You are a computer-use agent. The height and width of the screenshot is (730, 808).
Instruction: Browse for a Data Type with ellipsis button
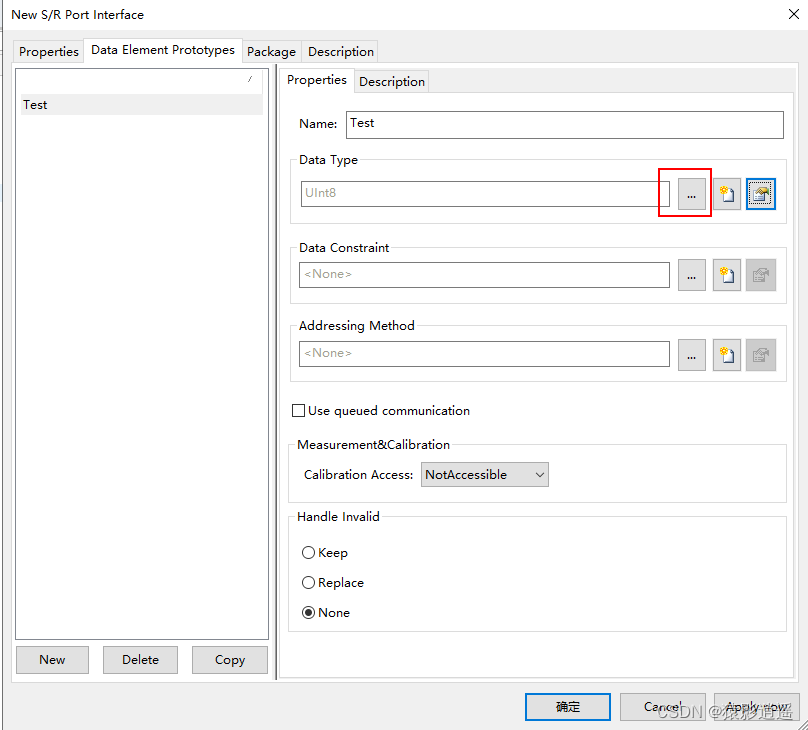[x=692, y=194]
